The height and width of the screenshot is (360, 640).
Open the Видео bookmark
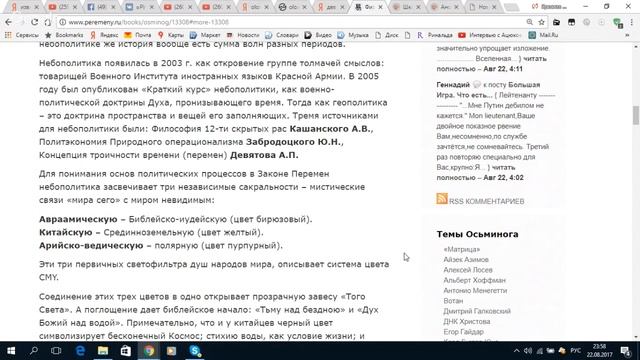(318, 35)
